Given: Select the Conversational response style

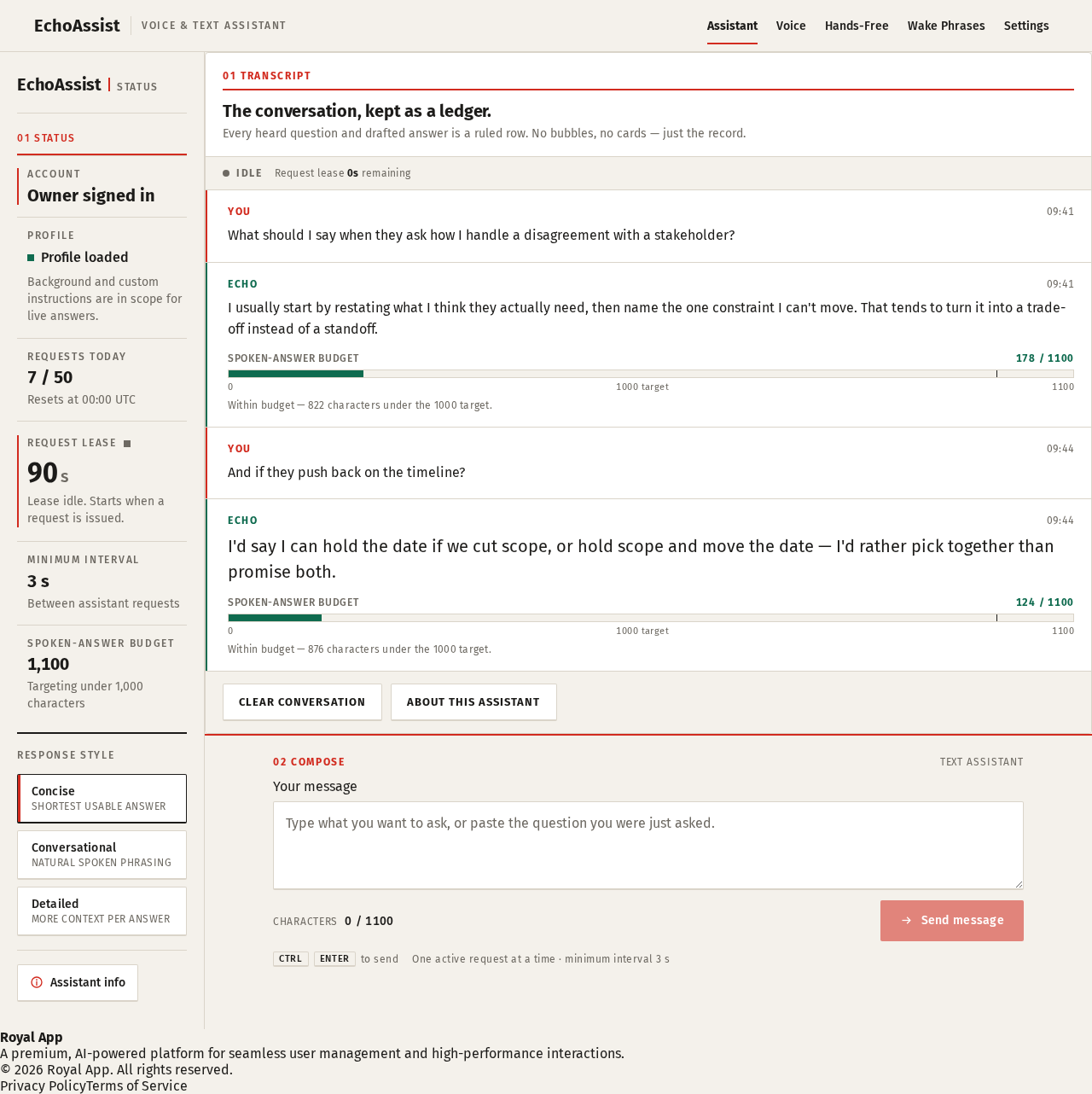Looking at the screenshot, I should [102, 855].
